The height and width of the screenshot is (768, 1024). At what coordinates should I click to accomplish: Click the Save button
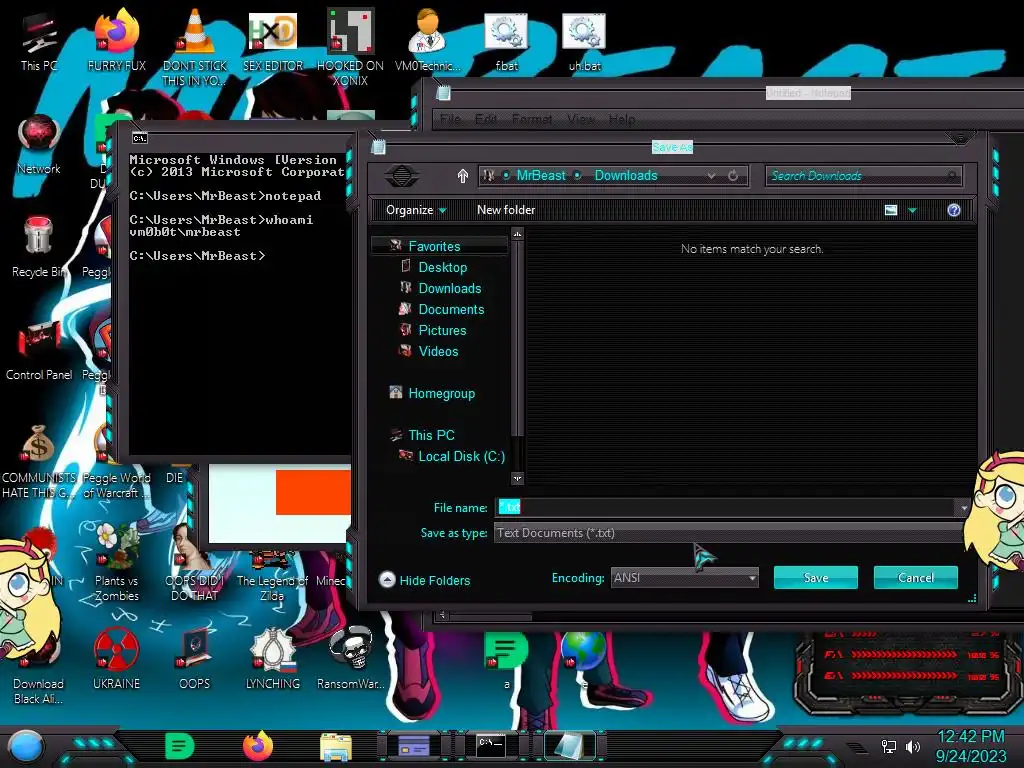(816, 577)
